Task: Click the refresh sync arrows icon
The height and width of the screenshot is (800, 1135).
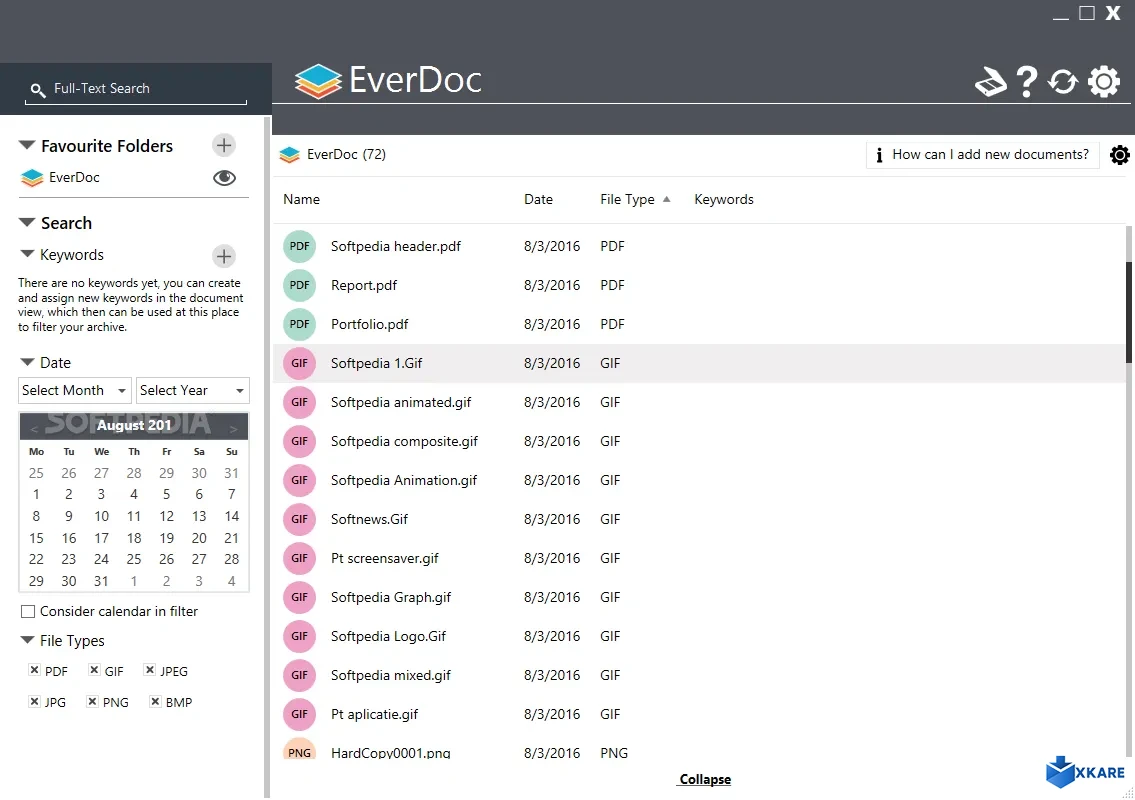Action: click(1063, 82)
